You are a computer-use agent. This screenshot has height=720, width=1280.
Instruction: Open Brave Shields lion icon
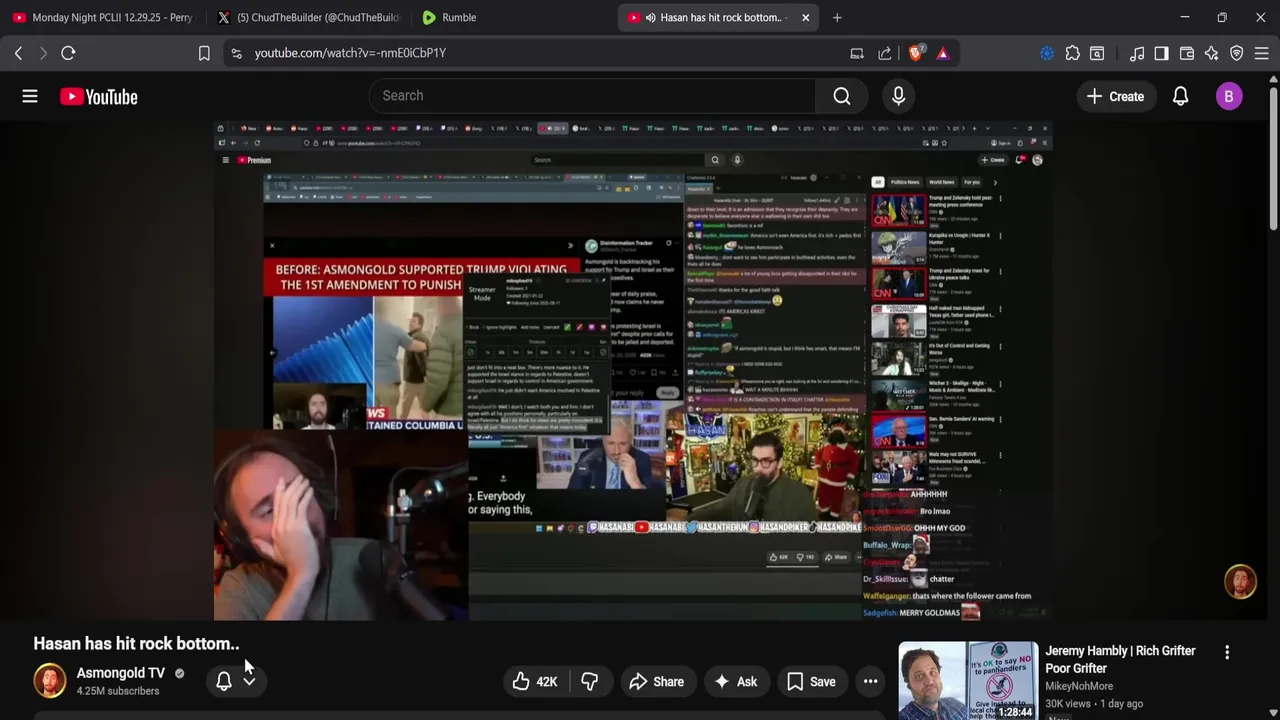point(915,53)
